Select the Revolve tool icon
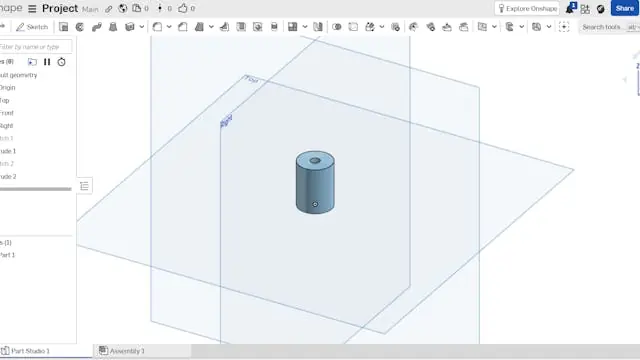Screen dimensions: 640x360 coord(80,27)
